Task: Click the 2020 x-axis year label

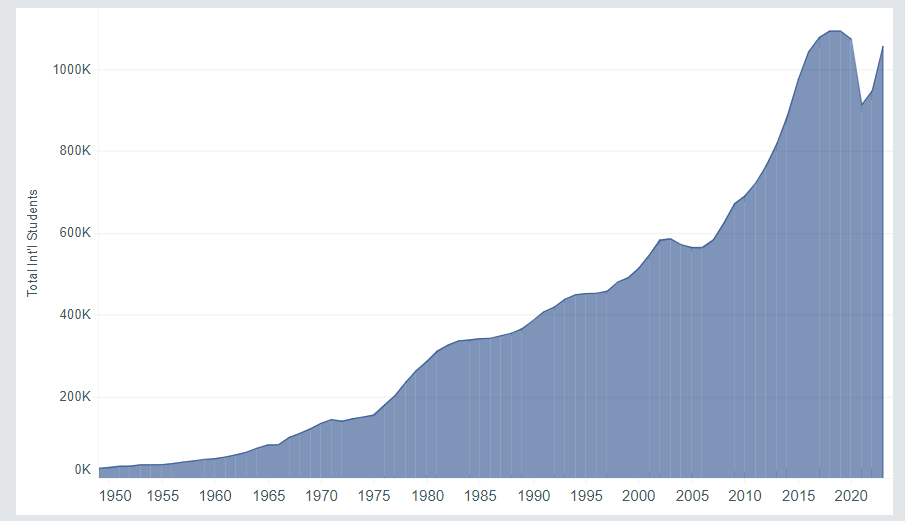Action: point(850,496)
